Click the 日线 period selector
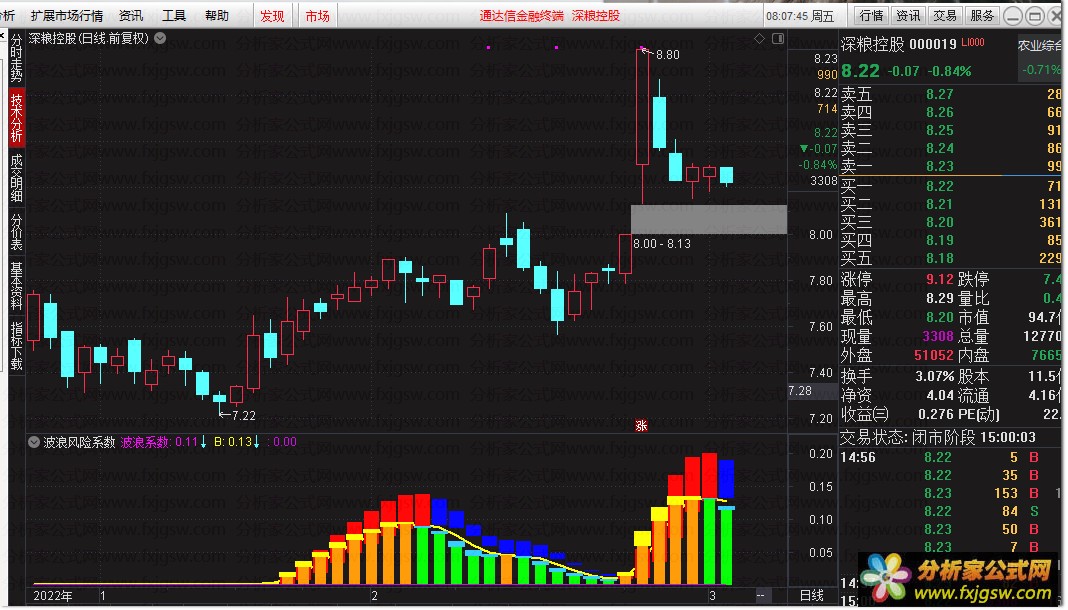This screenshot has height=610, width=1068. pos(812,596)
